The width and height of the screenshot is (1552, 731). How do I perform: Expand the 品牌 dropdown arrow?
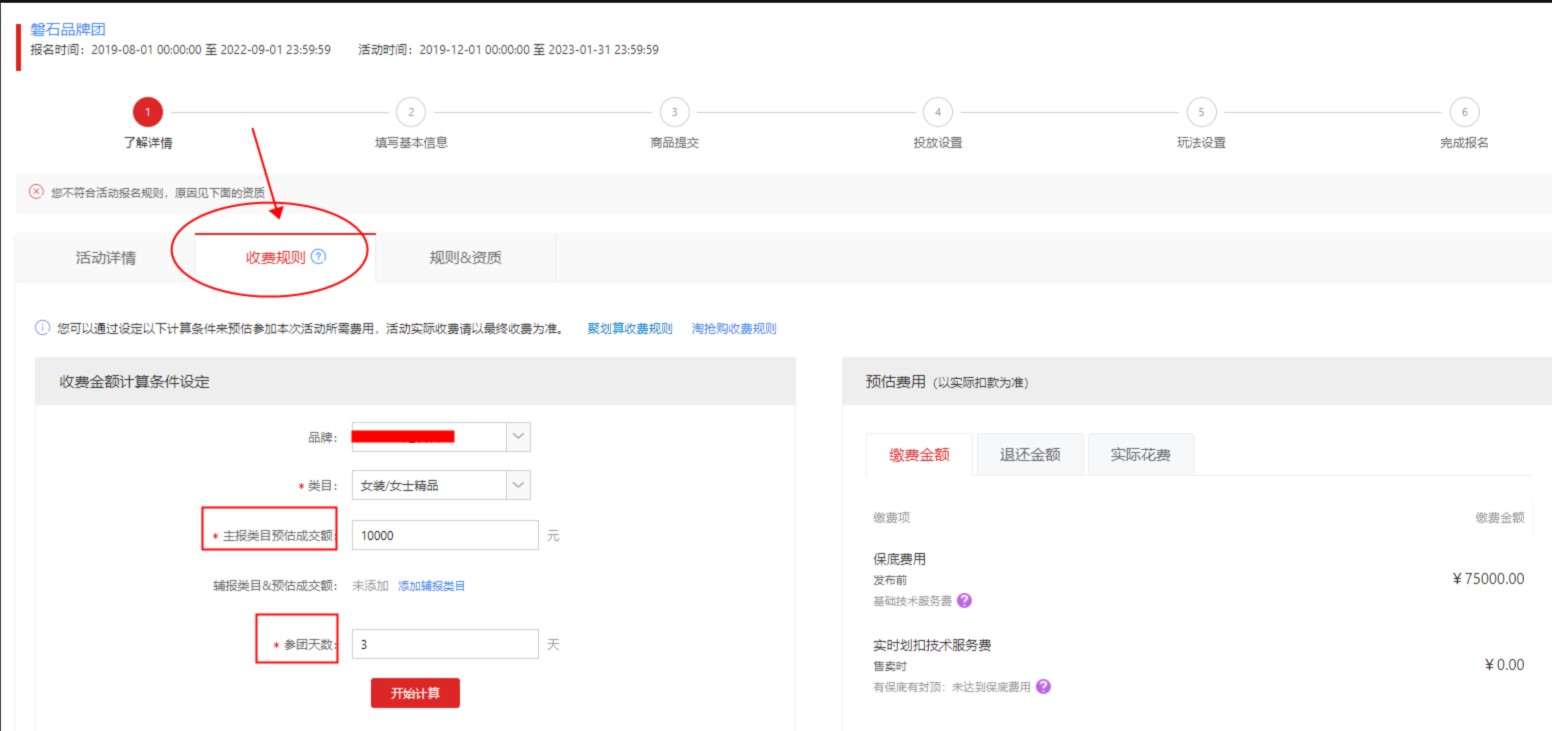518,437
